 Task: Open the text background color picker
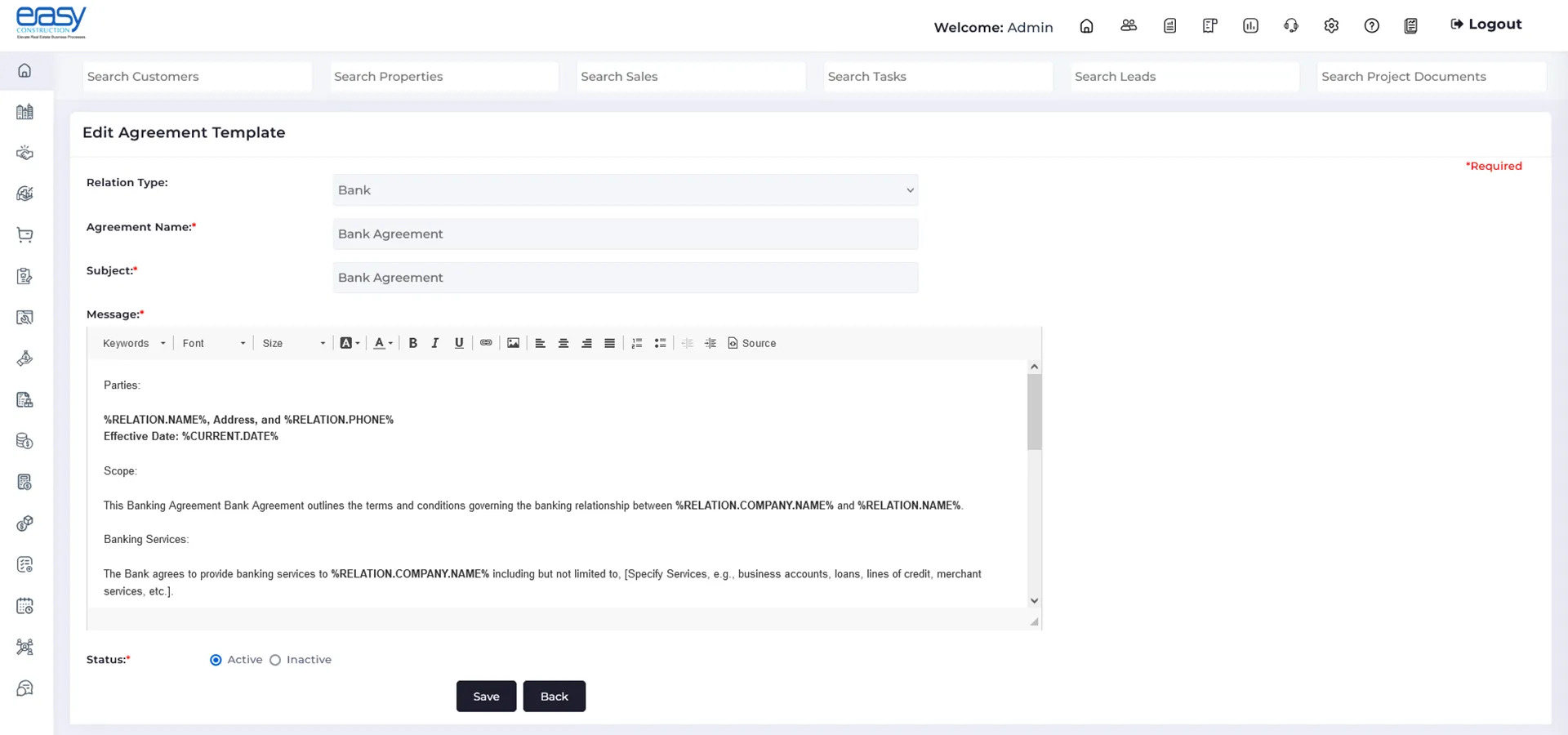click(x=350, y=343)
